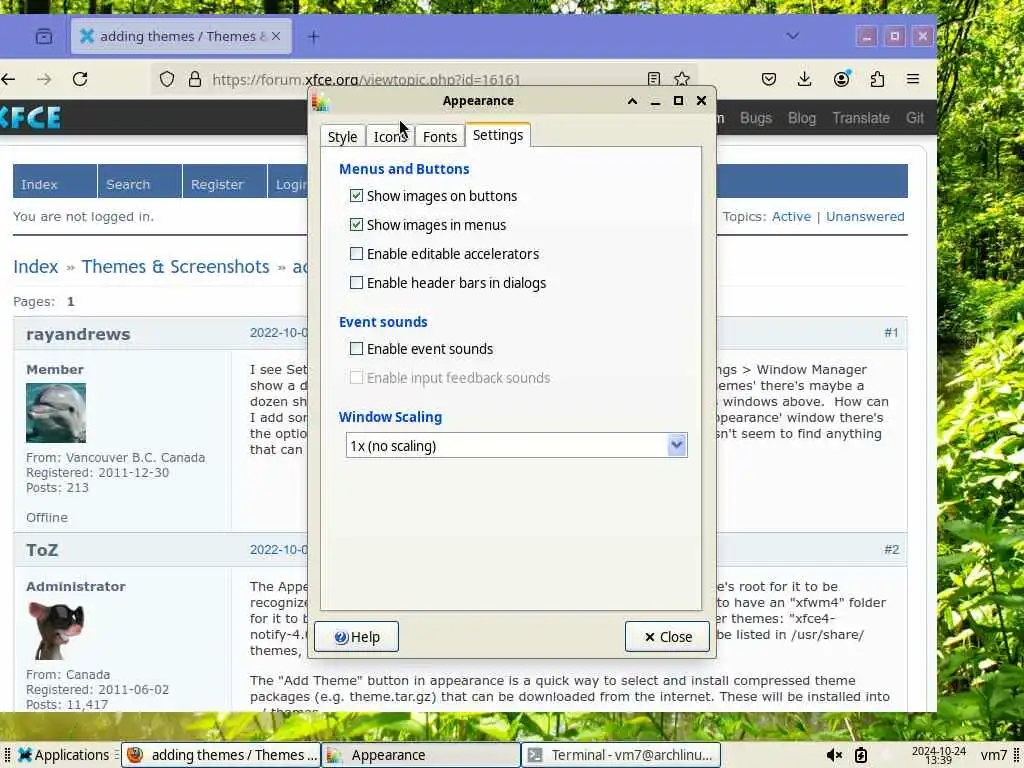Click the Active topics link
1024x768 pixels.
click(792, 217)
